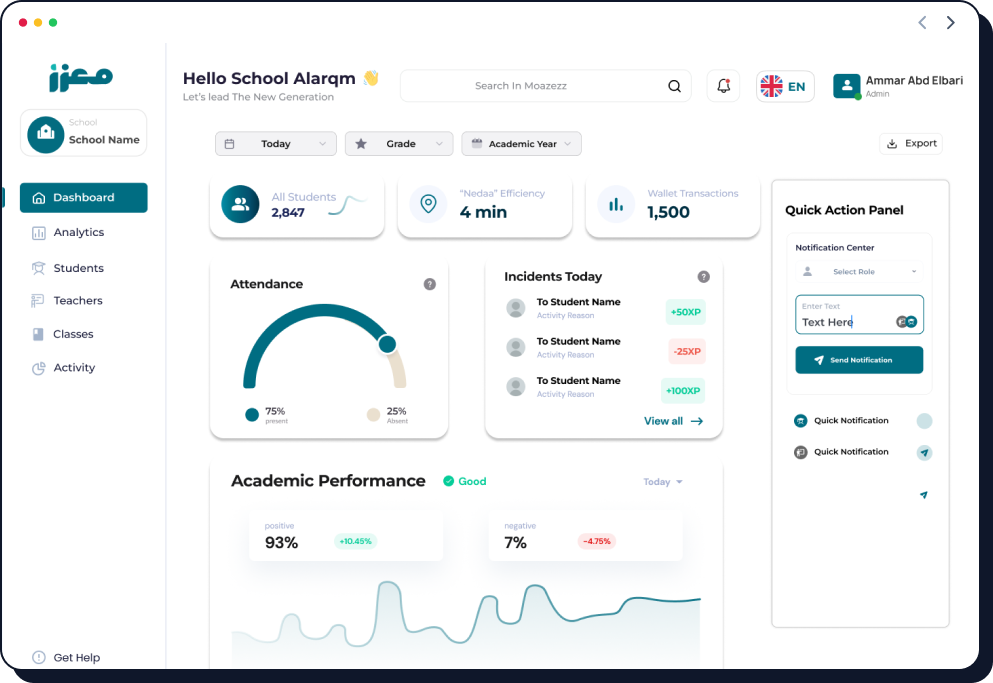Click the Export button
This screenshot has height=683, width=993.
point(910,143)
